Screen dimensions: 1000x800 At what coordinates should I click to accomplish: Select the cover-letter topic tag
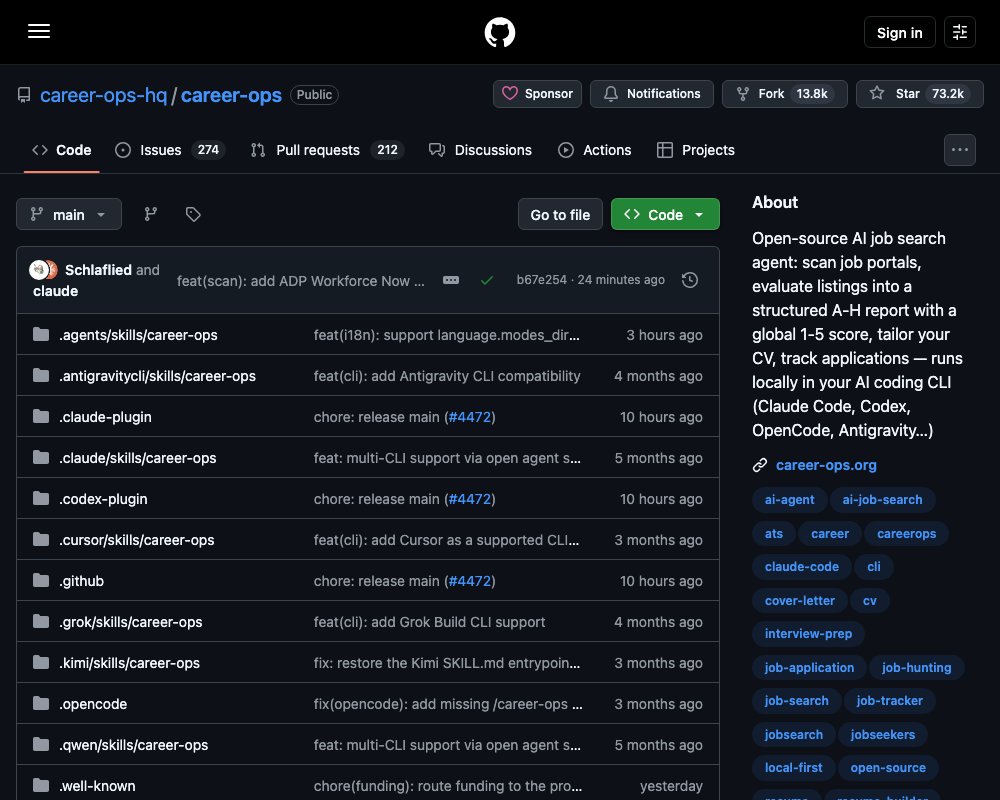[800, 600]
